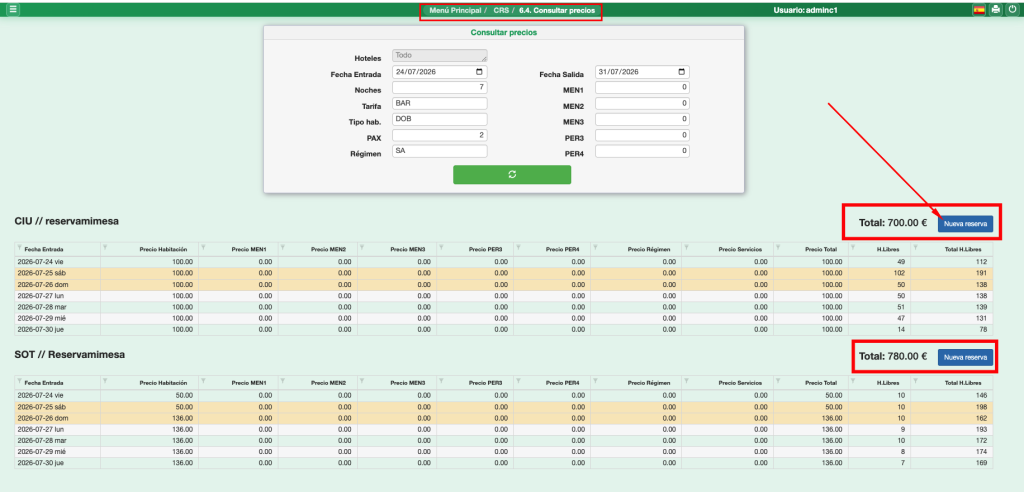The image size is (1024, 492).
Task: Click the 6.4. Consultar precios breadcrumb
Action: 557,10
